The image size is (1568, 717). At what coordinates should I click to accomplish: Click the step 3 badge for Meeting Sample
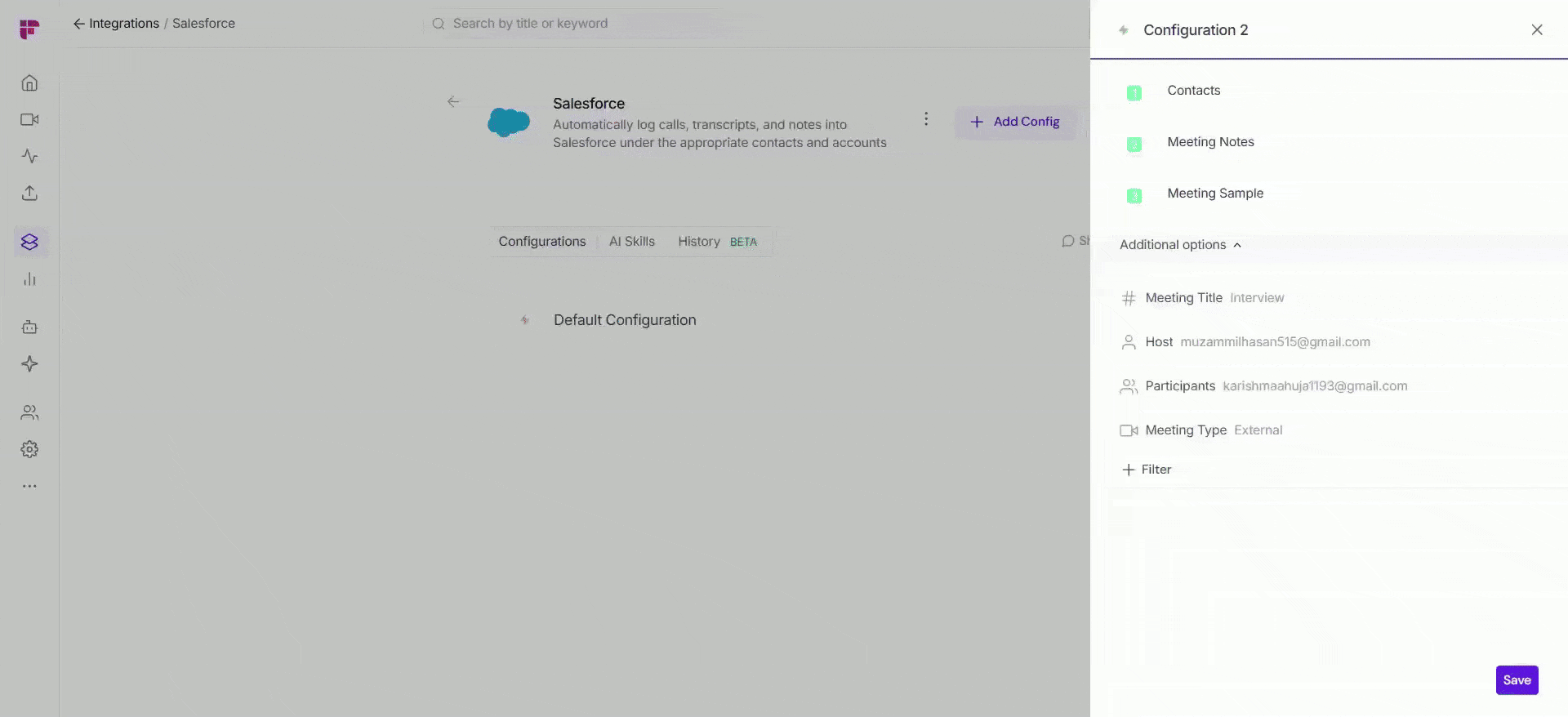click(1134, 196)
